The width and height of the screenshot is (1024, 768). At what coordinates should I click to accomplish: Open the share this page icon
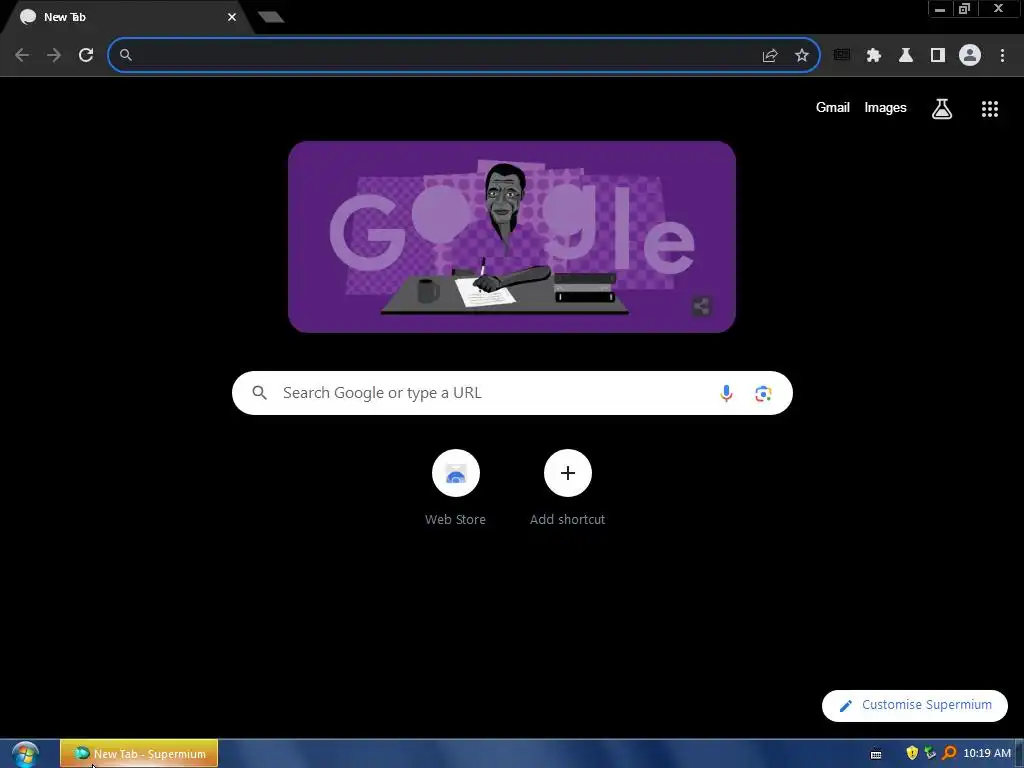[770, 56]
